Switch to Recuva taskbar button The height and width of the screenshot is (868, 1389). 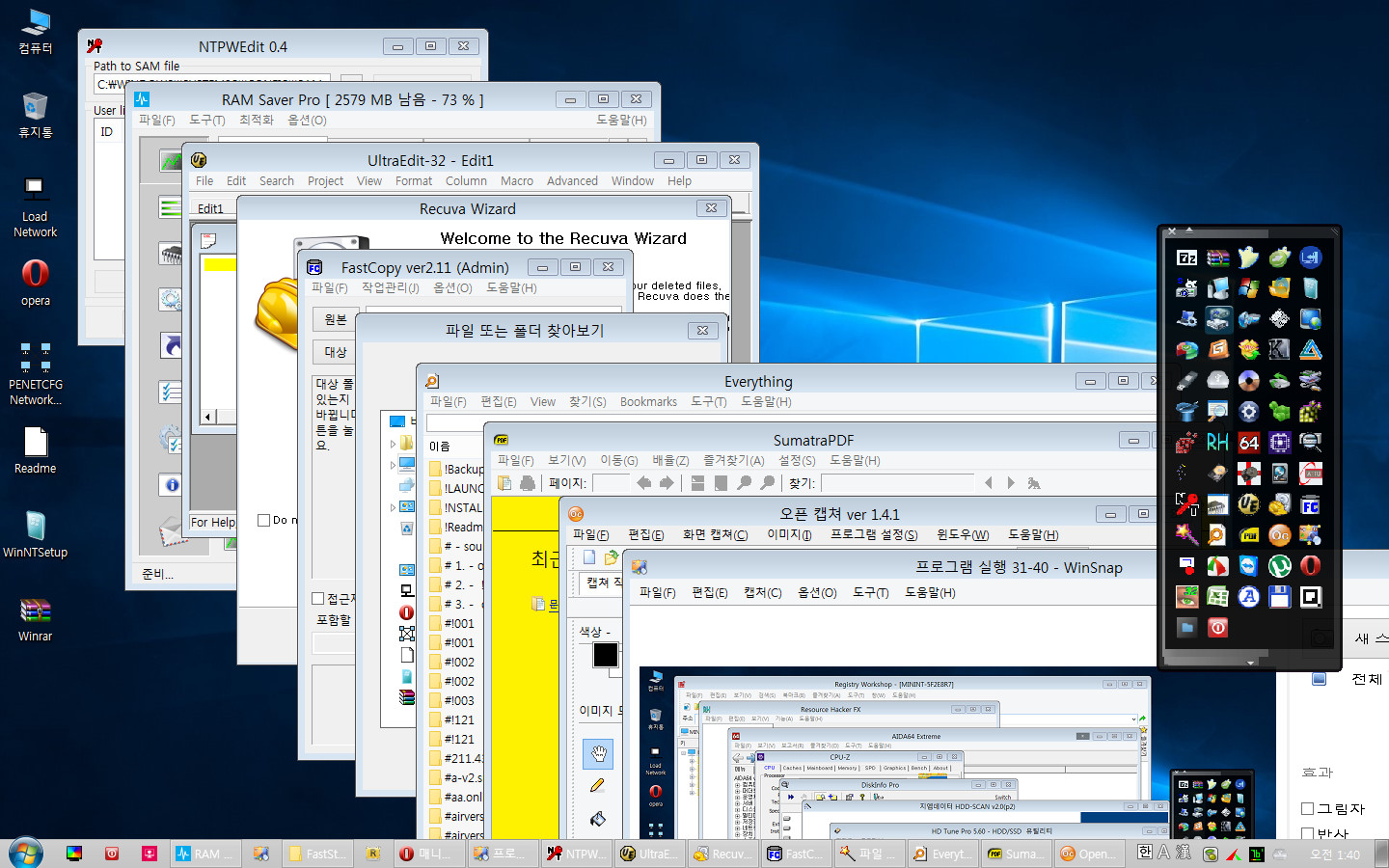pyautogui.click(x=722, y=854)
